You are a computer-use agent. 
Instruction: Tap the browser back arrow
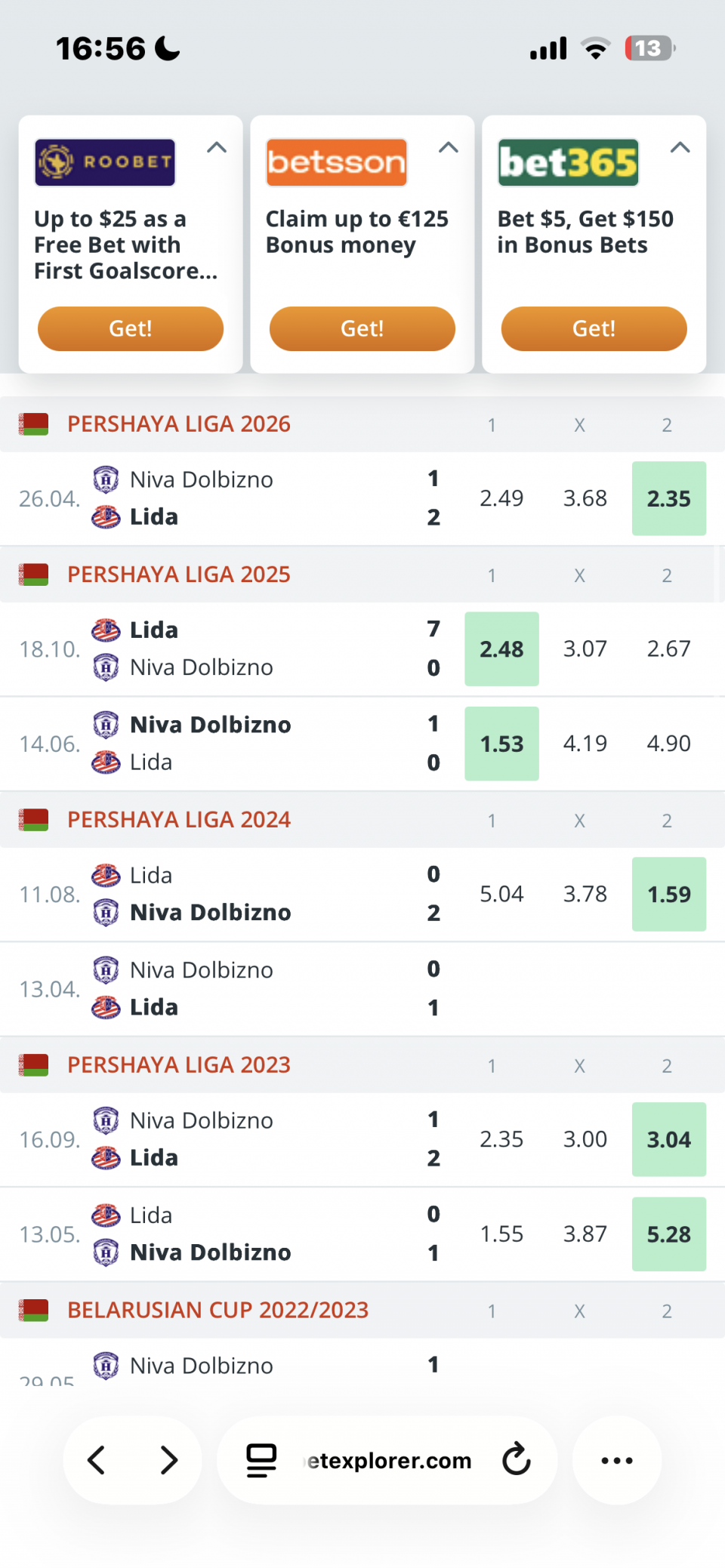97,1460
